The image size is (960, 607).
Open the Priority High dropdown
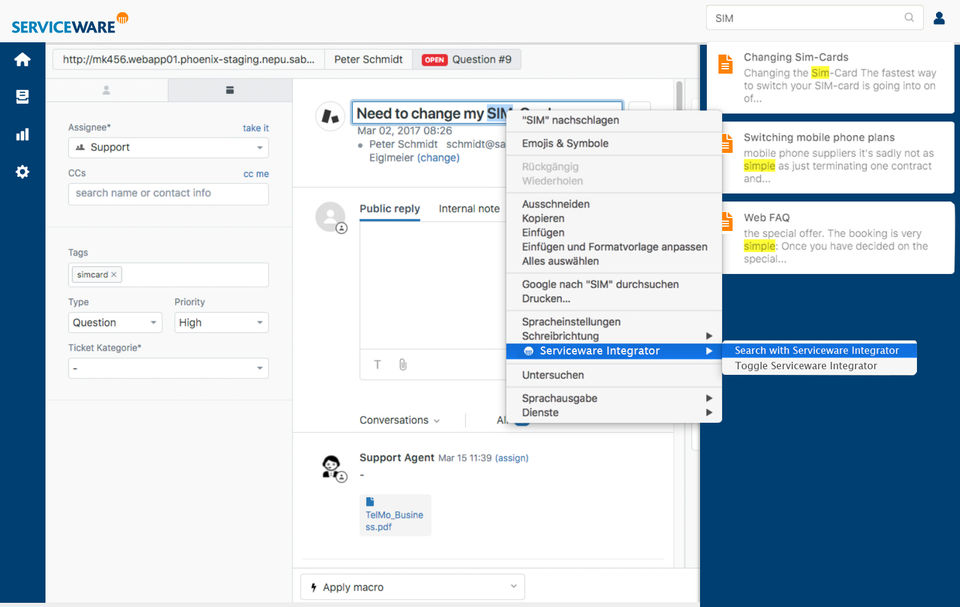[x=221, y=323]
